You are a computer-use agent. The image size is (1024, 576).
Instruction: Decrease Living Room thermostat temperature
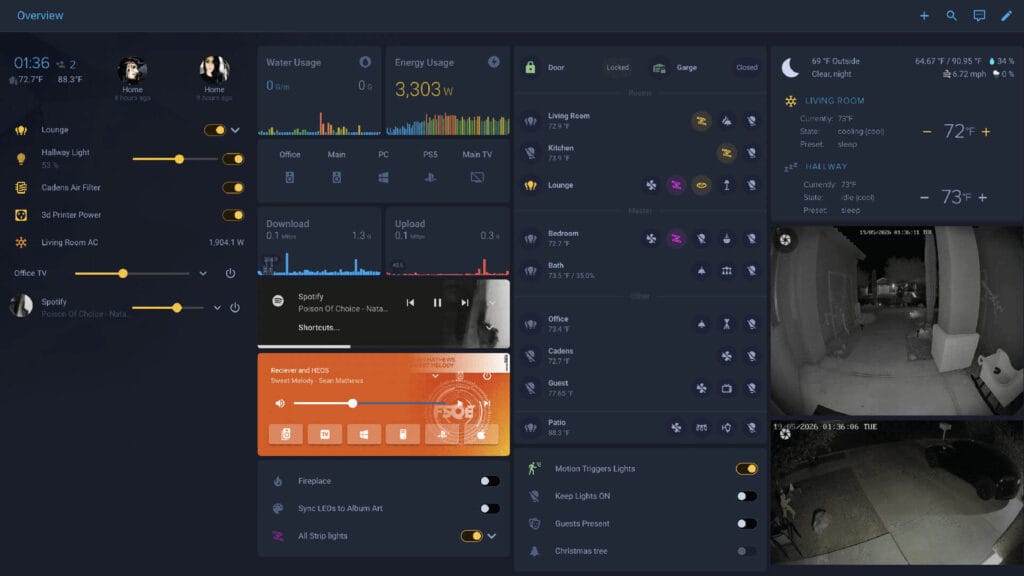(927, 131)
